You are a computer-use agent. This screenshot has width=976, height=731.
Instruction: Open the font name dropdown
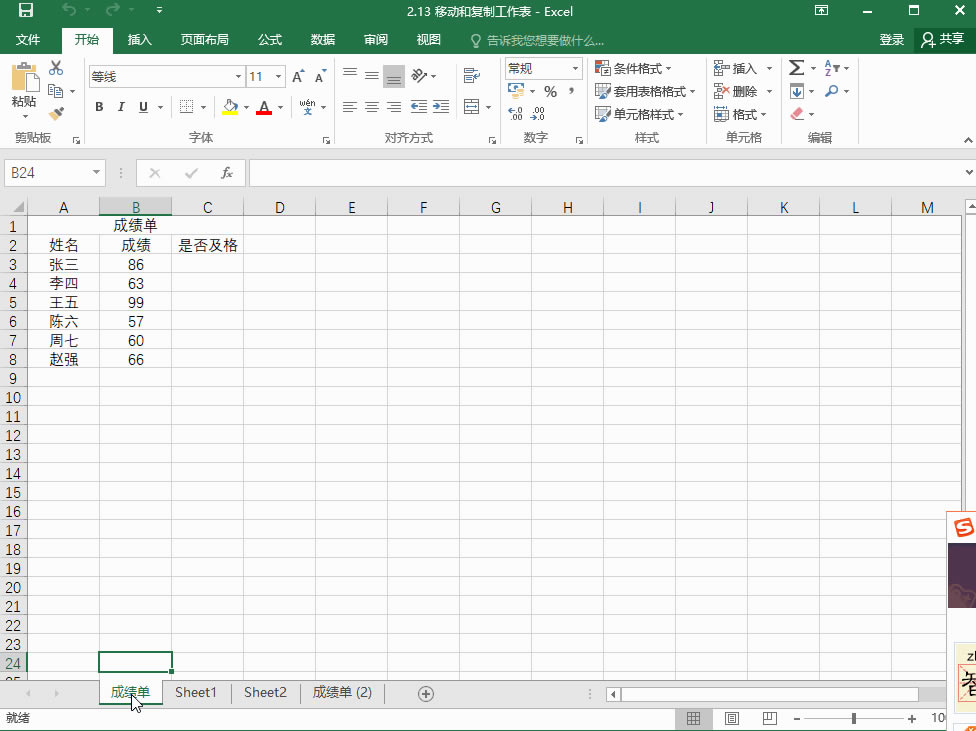point(238,75)
